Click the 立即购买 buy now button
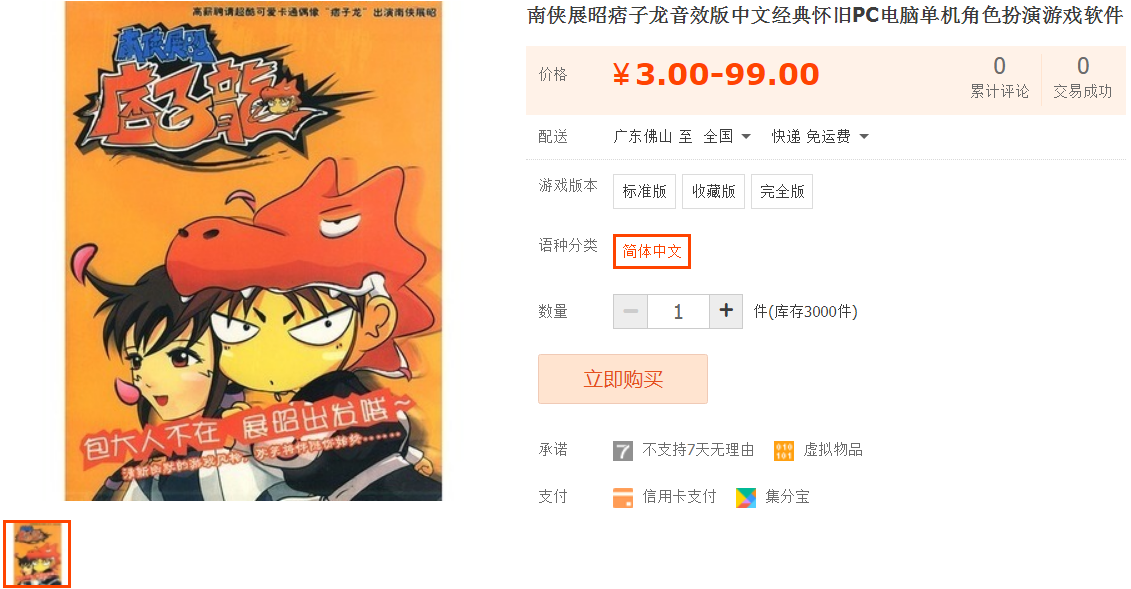 point(622,379)
